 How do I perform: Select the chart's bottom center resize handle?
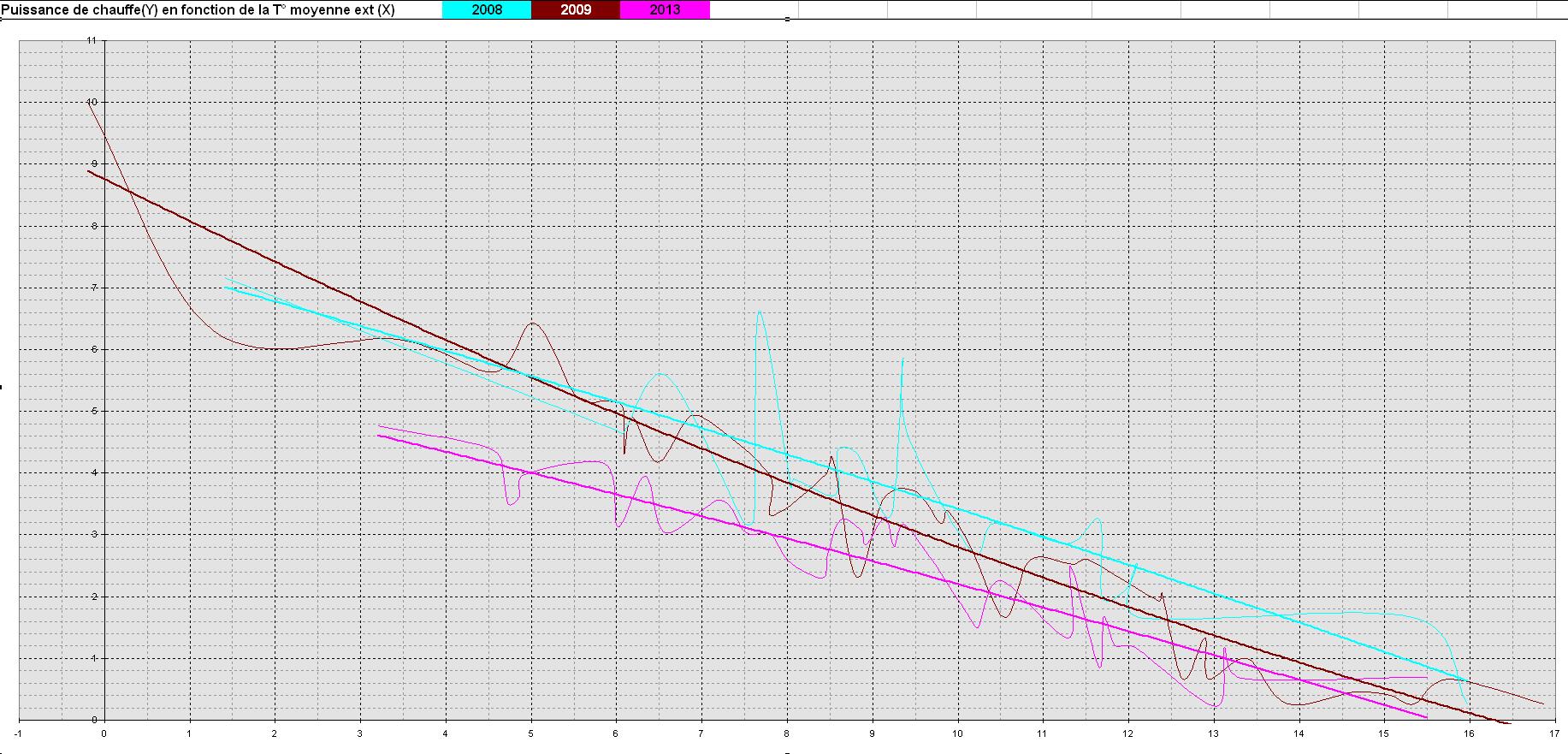tap(787, 752)
